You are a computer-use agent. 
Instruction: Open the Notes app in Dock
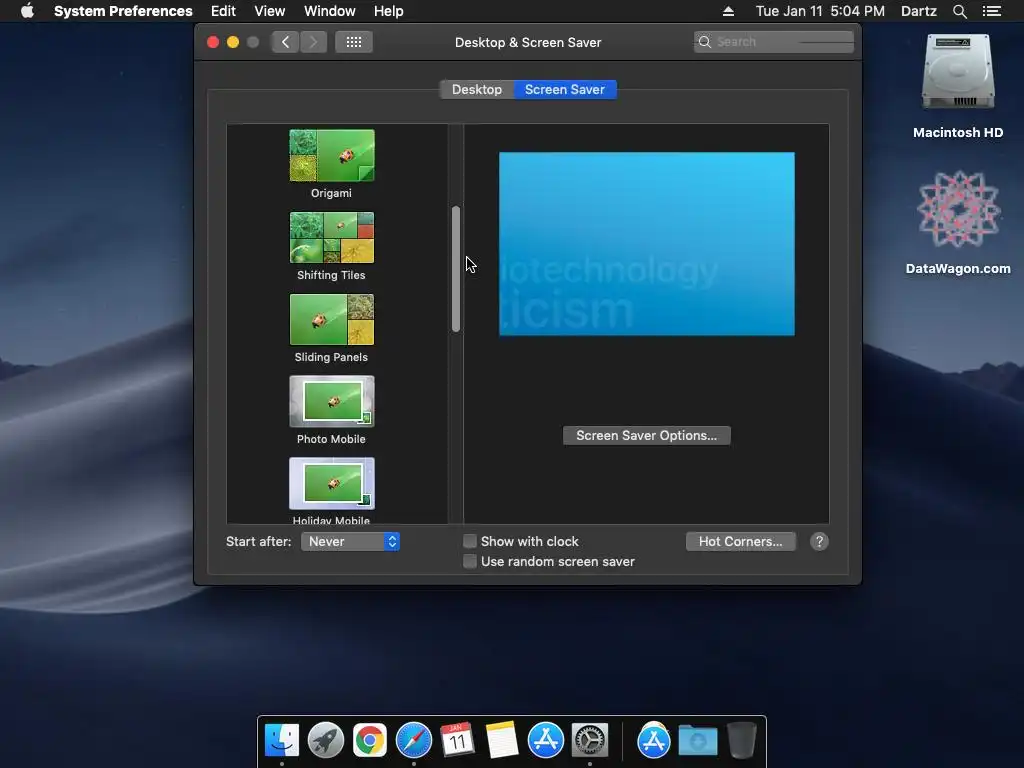pos(502,740)
